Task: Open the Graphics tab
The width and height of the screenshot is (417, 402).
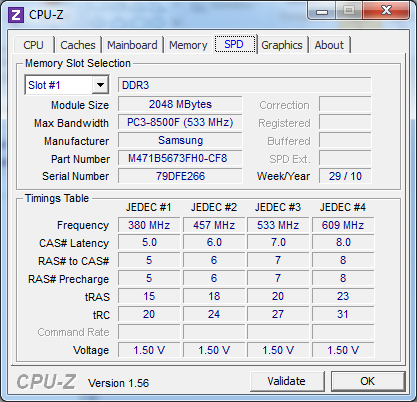Action: [282, 45]
